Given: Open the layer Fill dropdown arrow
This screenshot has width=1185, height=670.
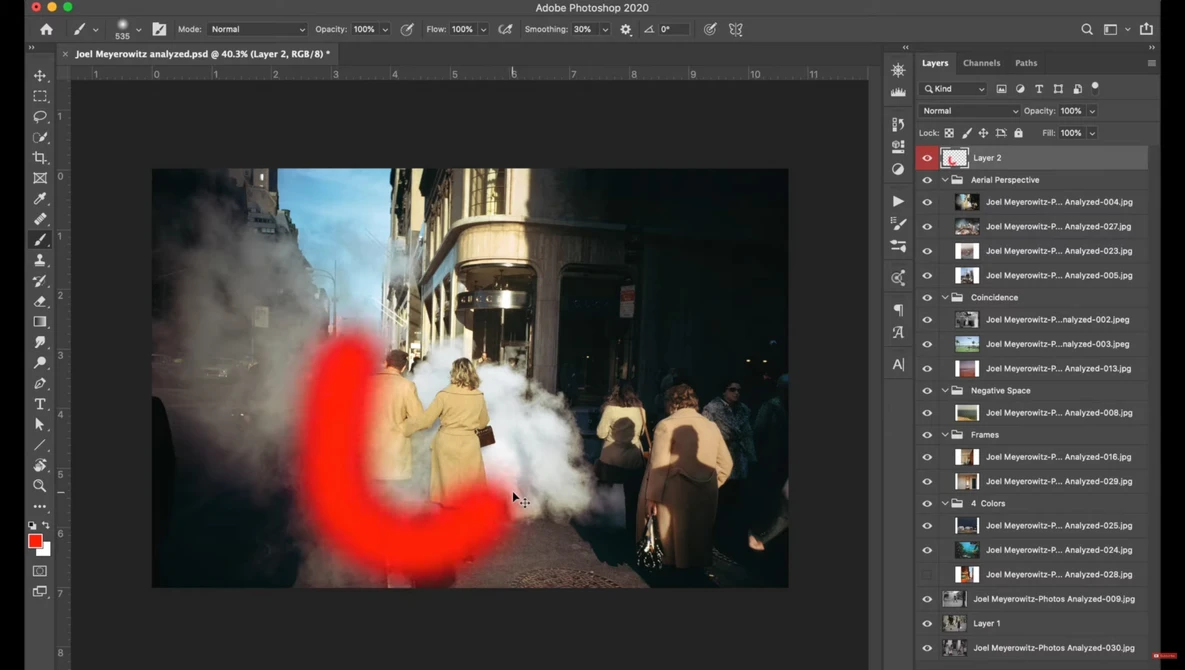Looking at the screenshot, I should pos(1092,133).
